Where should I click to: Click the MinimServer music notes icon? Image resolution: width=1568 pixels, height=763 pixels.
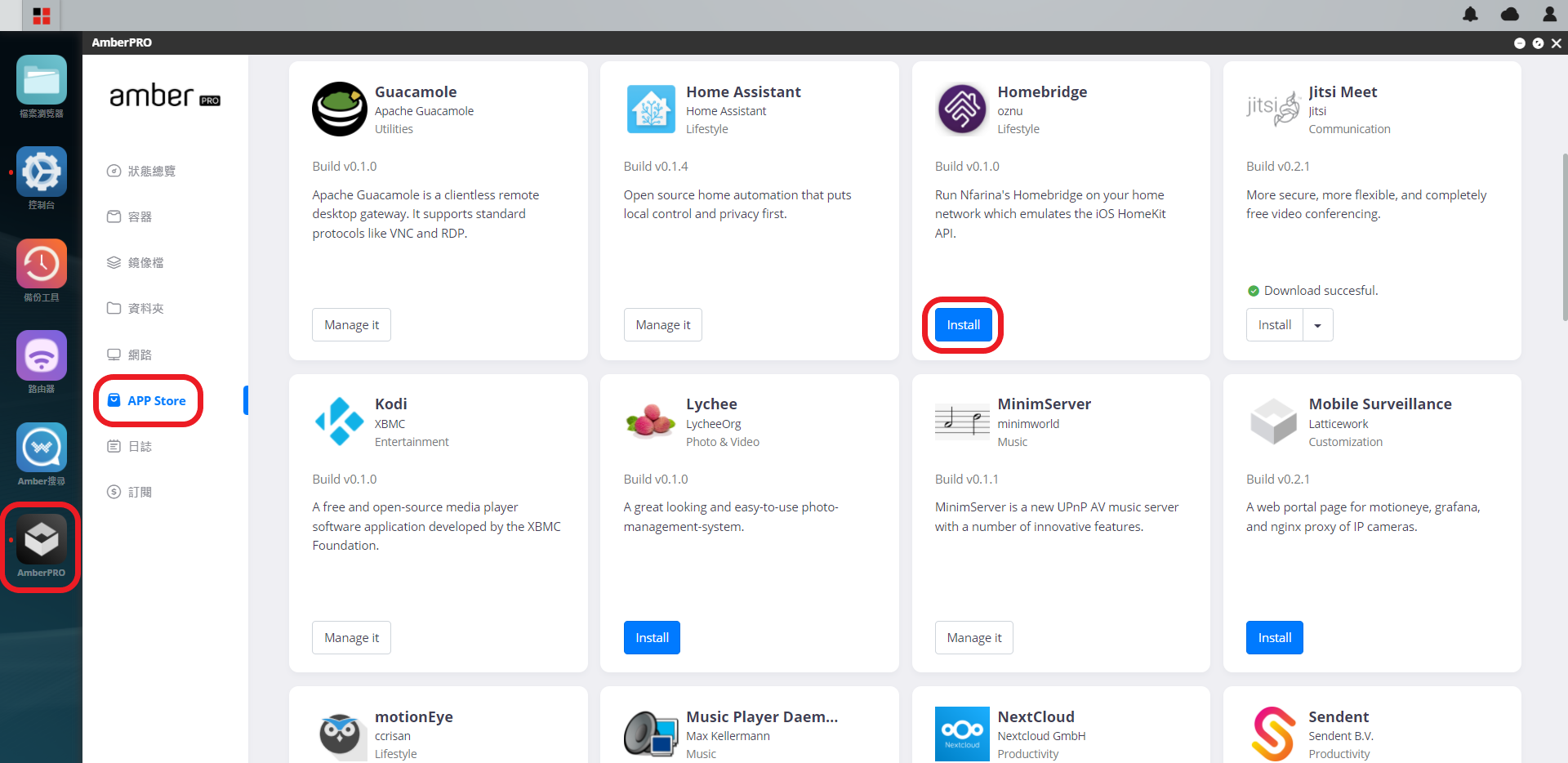pos(962,422)
